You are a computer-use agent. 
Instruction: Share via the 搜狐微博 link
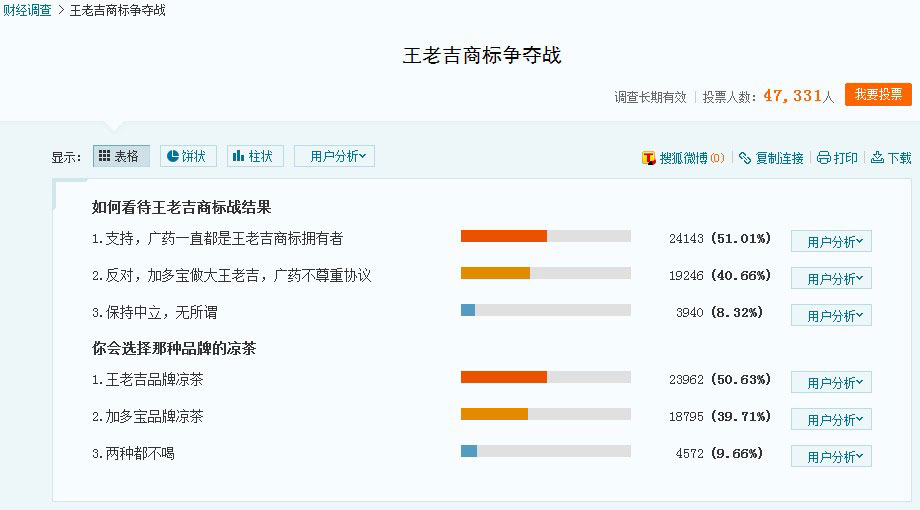pyautogui.click(x=684, y=158)
